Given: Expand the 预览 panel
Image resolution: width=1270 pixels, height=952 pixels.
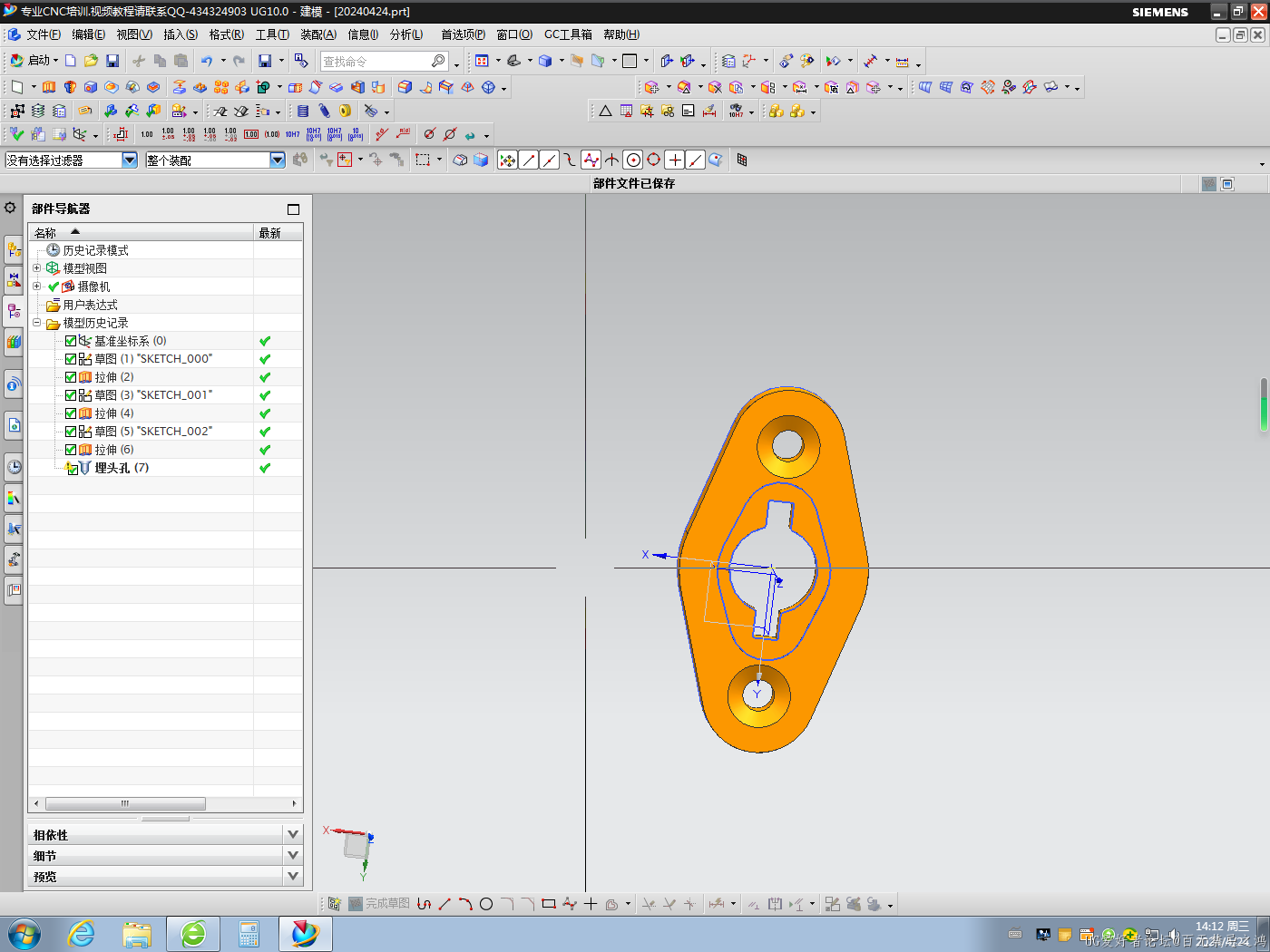Looking at the screenshot, I should (x=292, y=876).
